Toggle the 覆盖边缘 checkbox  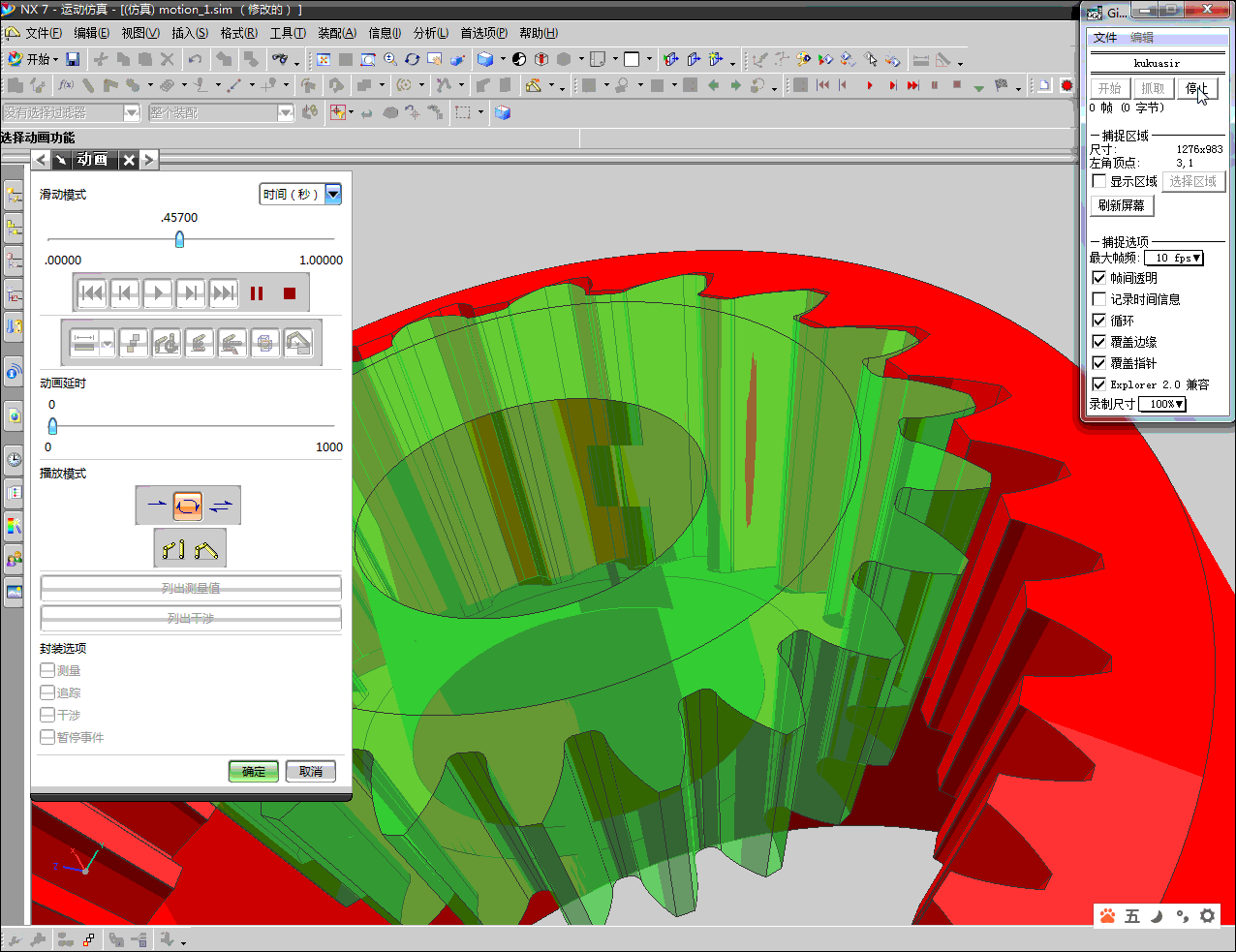(x=1099, y=342)
